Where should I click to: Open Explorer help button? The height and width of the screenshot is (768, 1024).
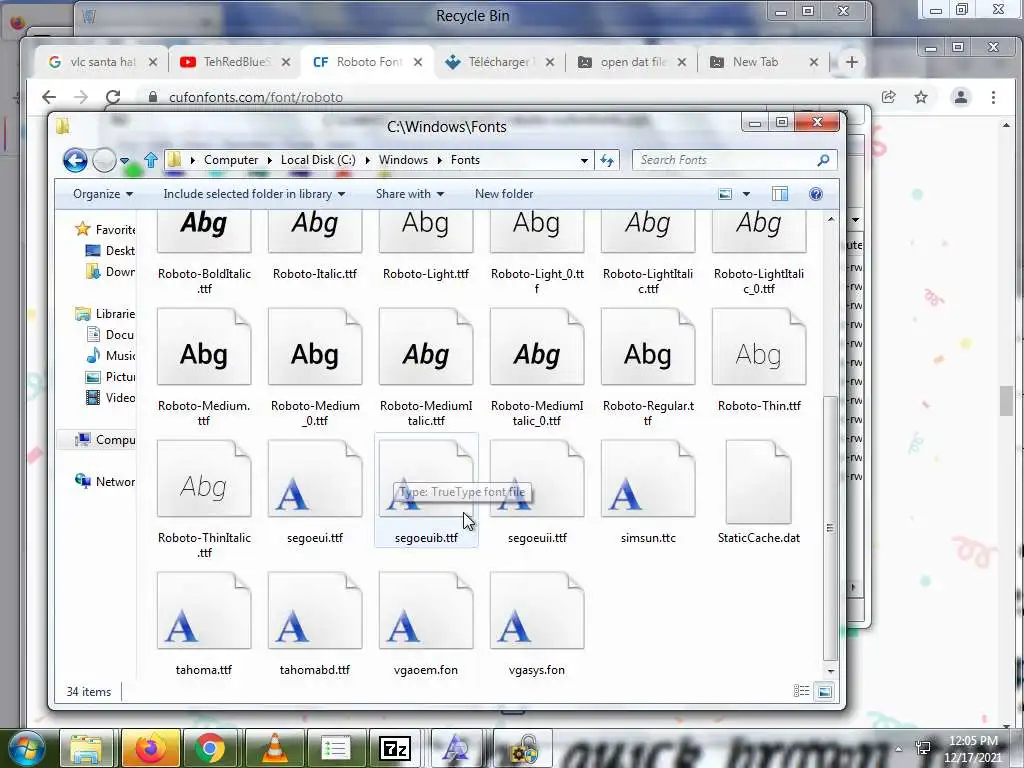pos(816,194)
